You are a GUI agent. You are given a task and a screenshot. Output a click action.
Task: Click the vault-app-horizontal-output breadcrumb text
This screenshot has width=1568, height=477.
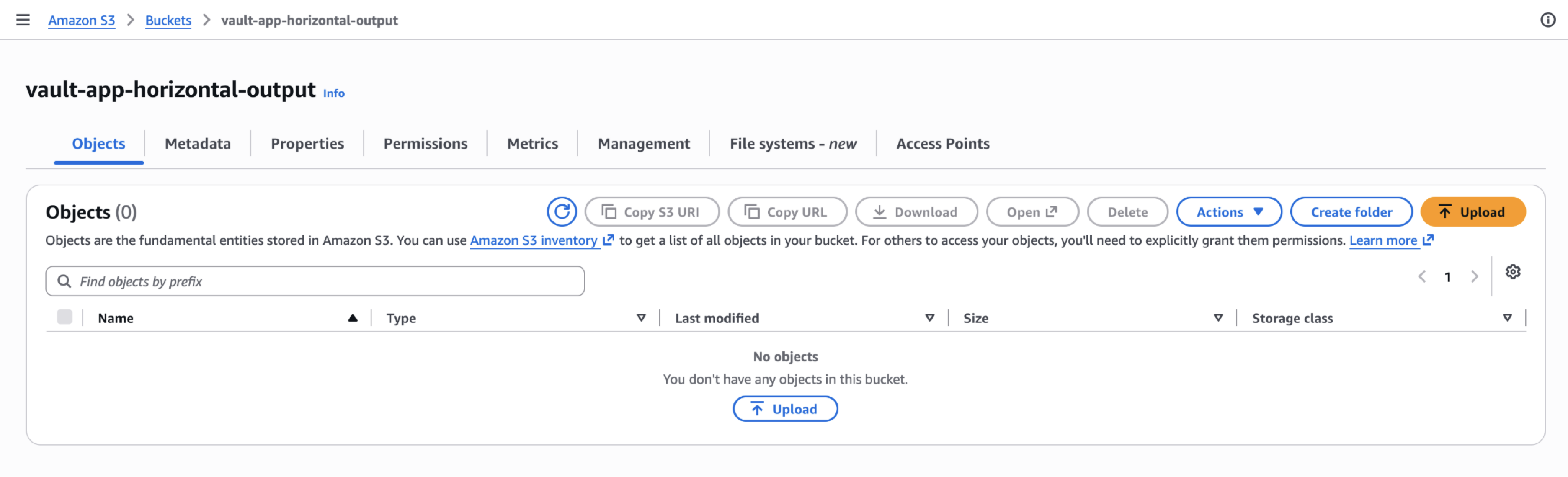[x=309, y=20]
